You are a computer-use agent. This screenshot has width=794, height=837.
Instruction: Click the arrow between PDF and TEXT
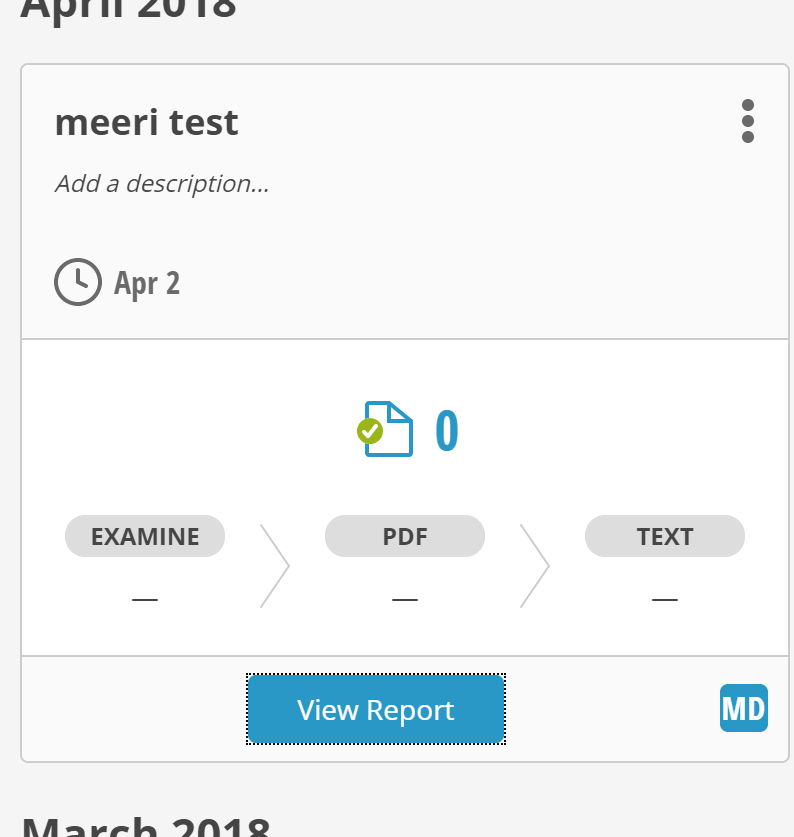click(534, 566)
